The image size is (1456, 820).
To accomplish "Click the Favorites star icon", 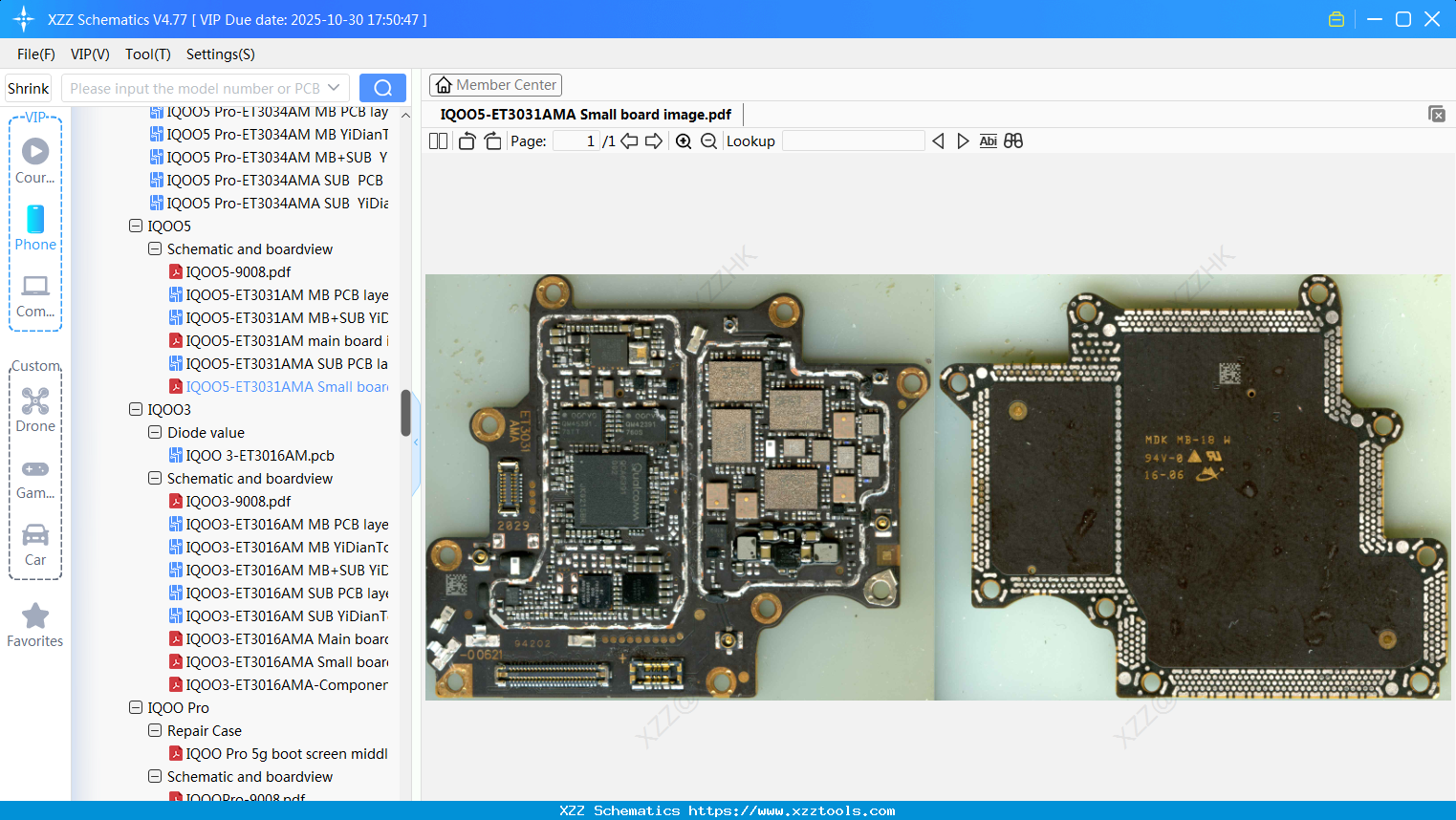I will pos(35,616).
